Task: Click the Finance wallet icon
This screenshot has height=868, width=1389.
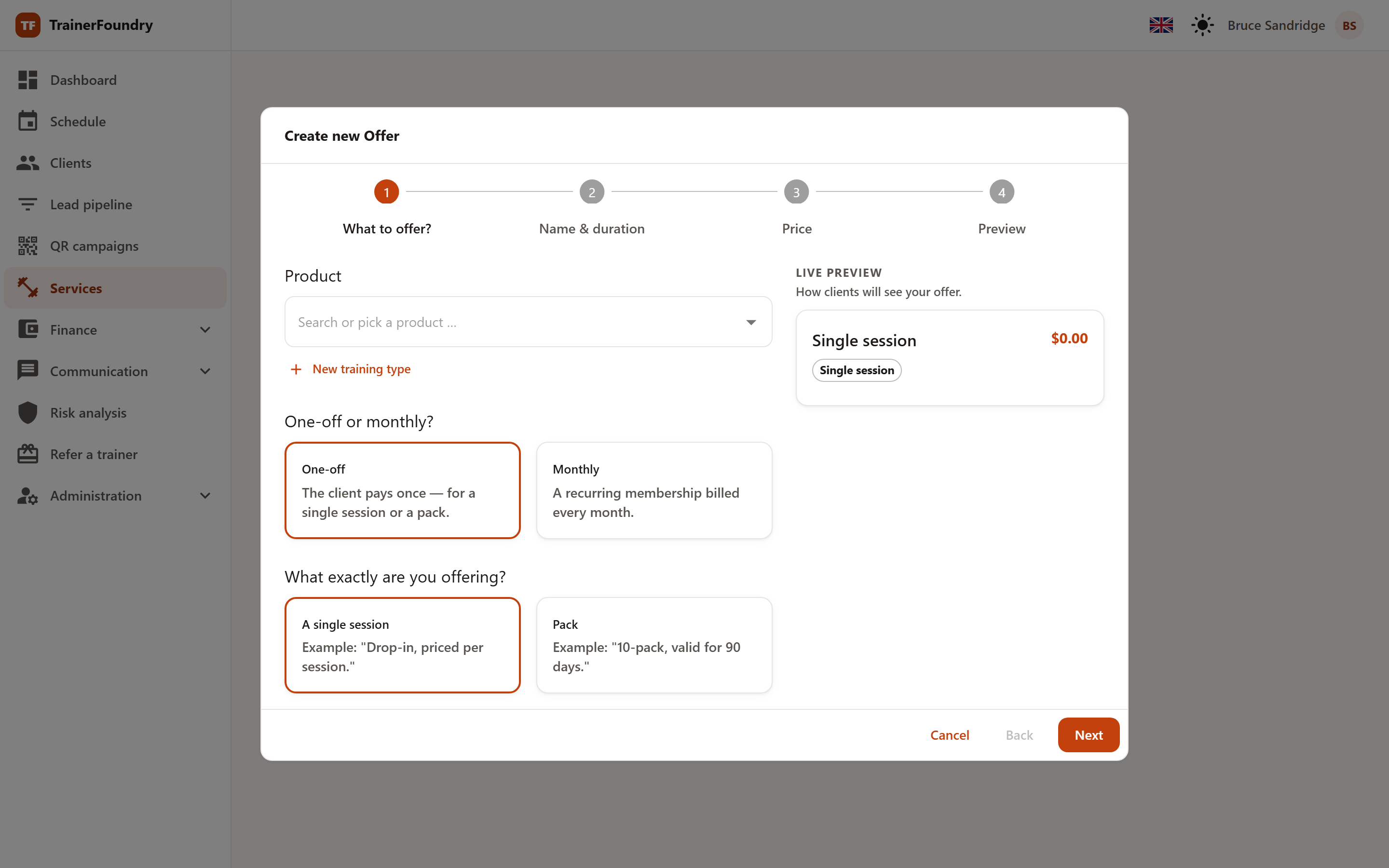Action: (27, 329)
